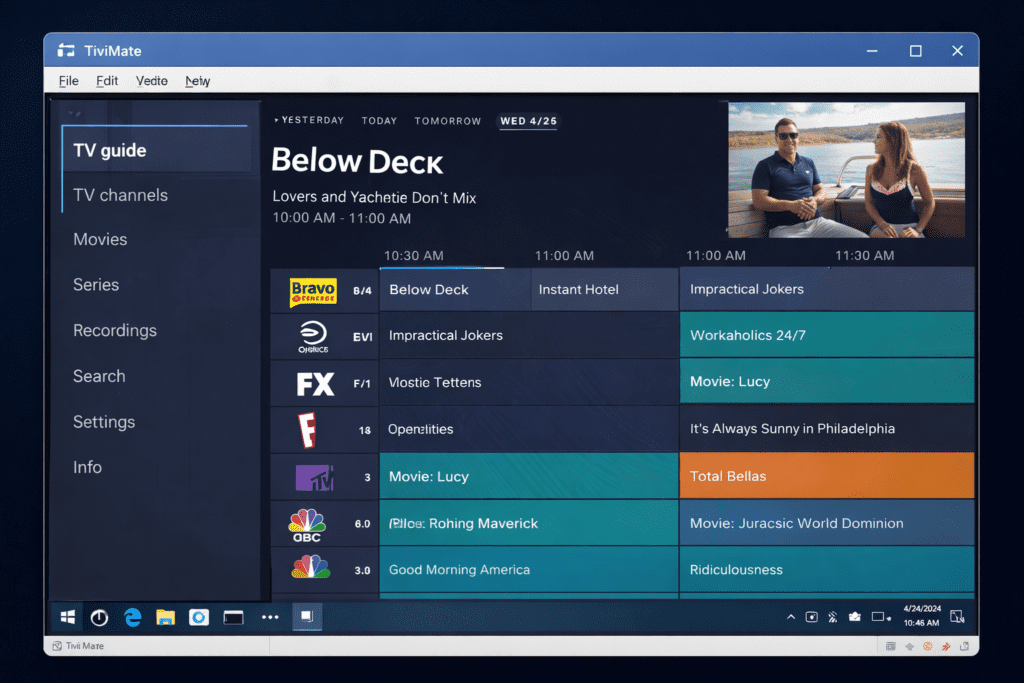
Task: Select Below Deck program on Bravo
Action: (455, 289)
